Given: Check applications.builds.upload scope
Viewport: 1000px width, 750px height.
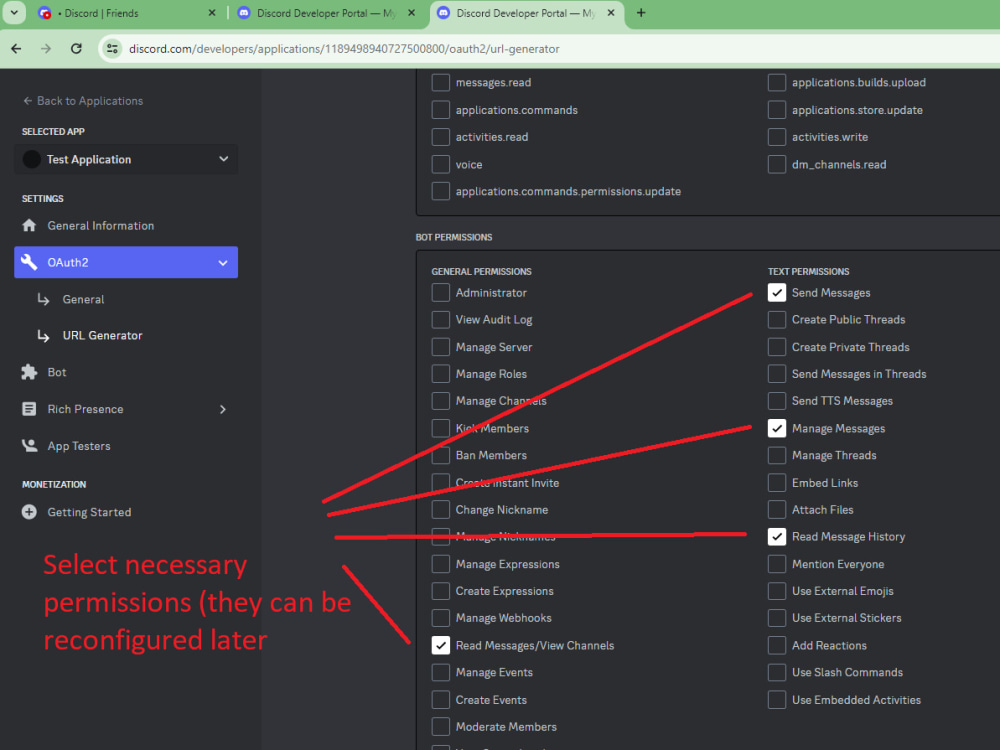Looking at the screenshot, I should (x=777, y=83).
